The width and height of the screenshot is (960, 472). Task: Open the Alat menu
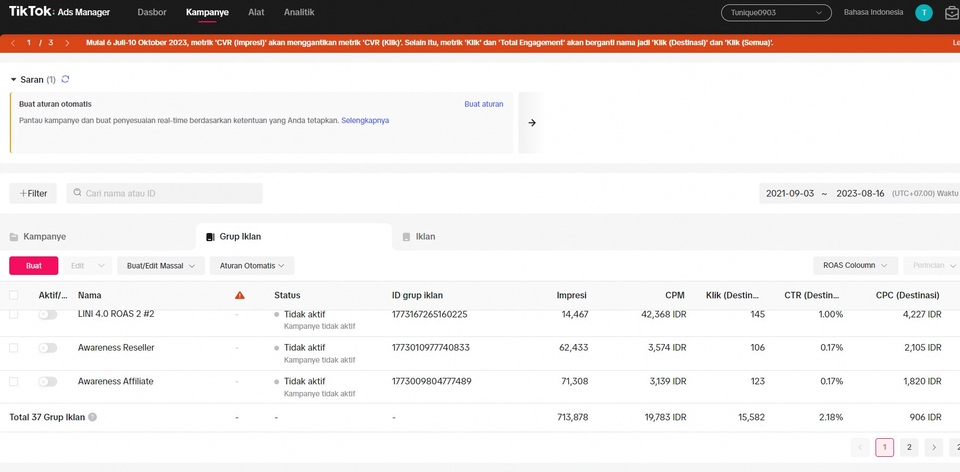257,12
